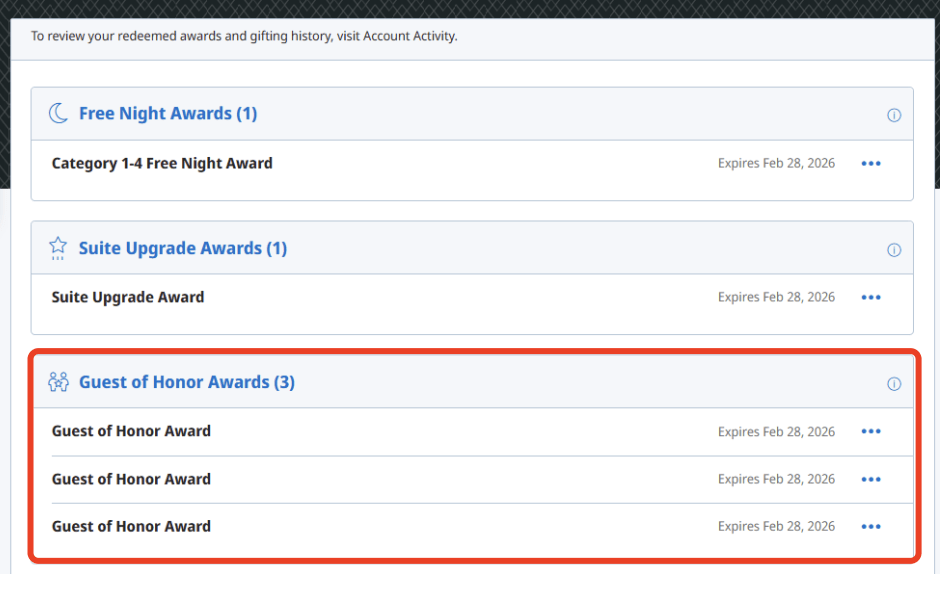Open options menu for first Guest of Honor Award
Viewport: 940px width, 596px height.
pos(871,432)
